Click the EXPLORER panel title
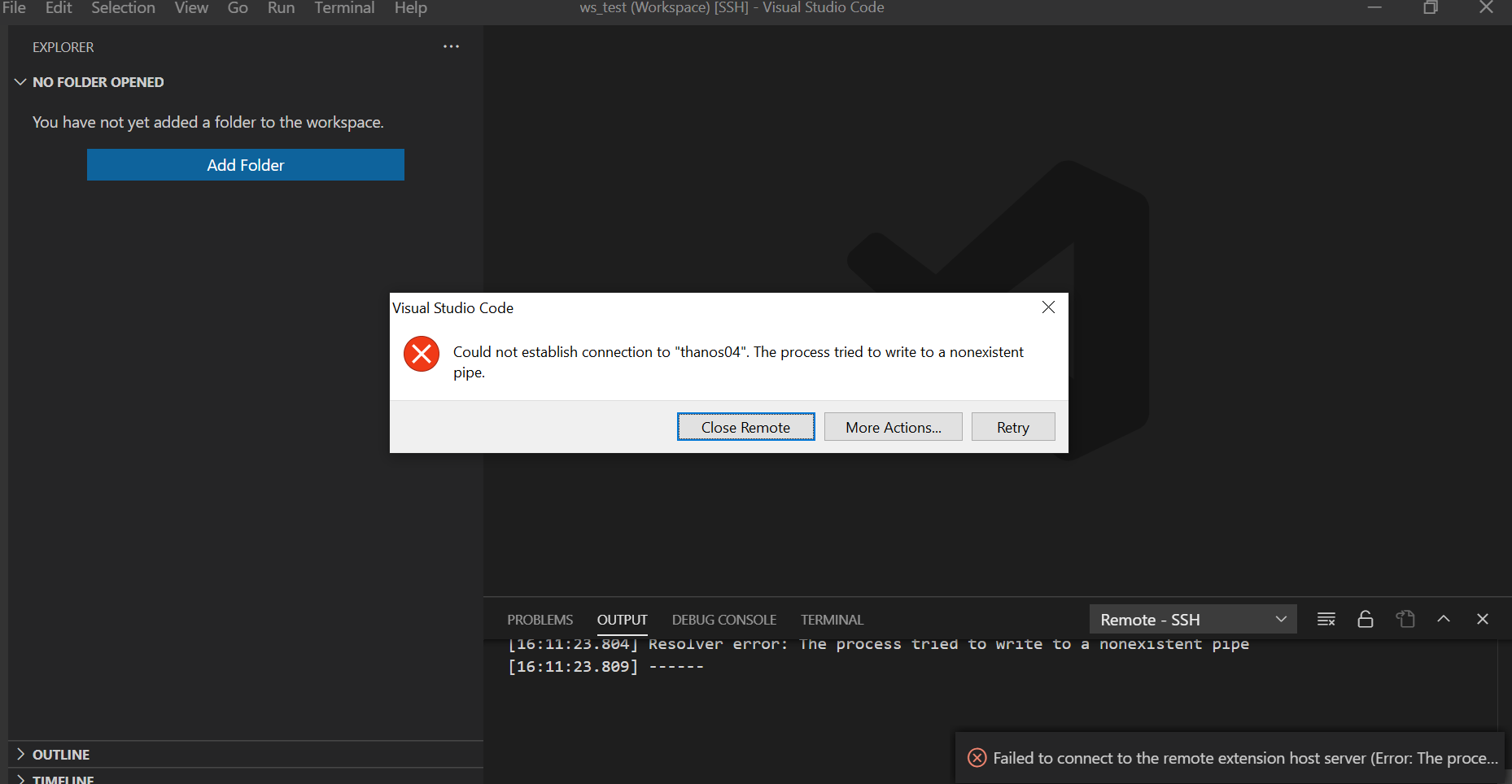Screen dimensions: 1512x784 (63, 47)
